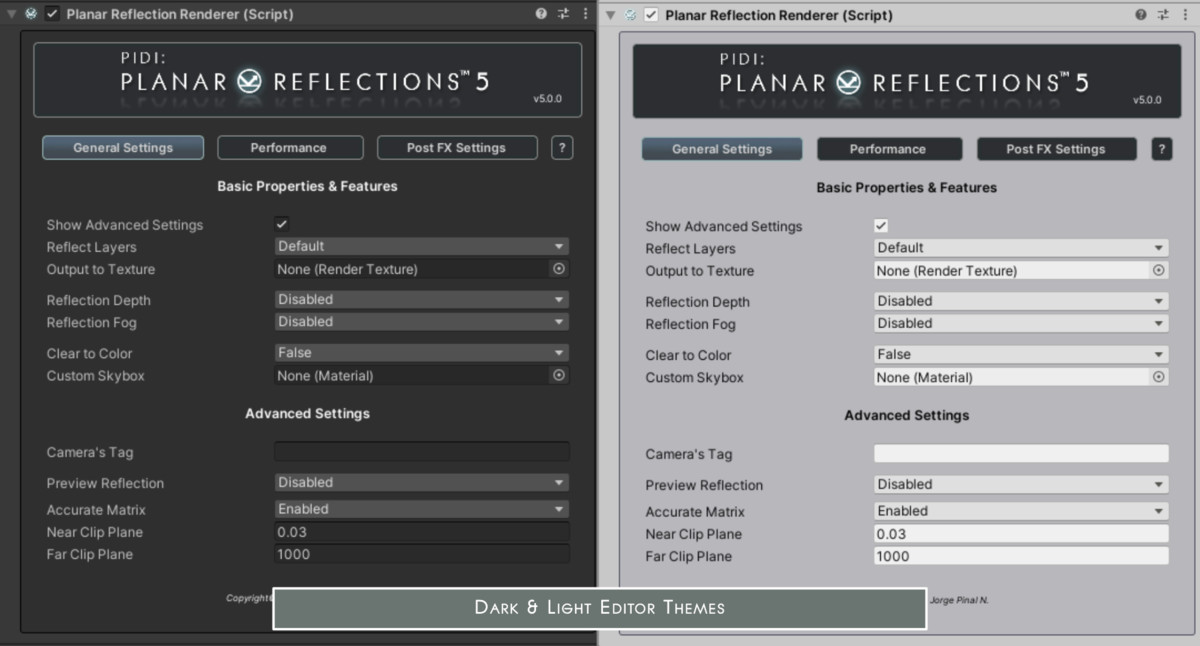Click the Near Clip Plane field, dark panel

tap(422, 532)
